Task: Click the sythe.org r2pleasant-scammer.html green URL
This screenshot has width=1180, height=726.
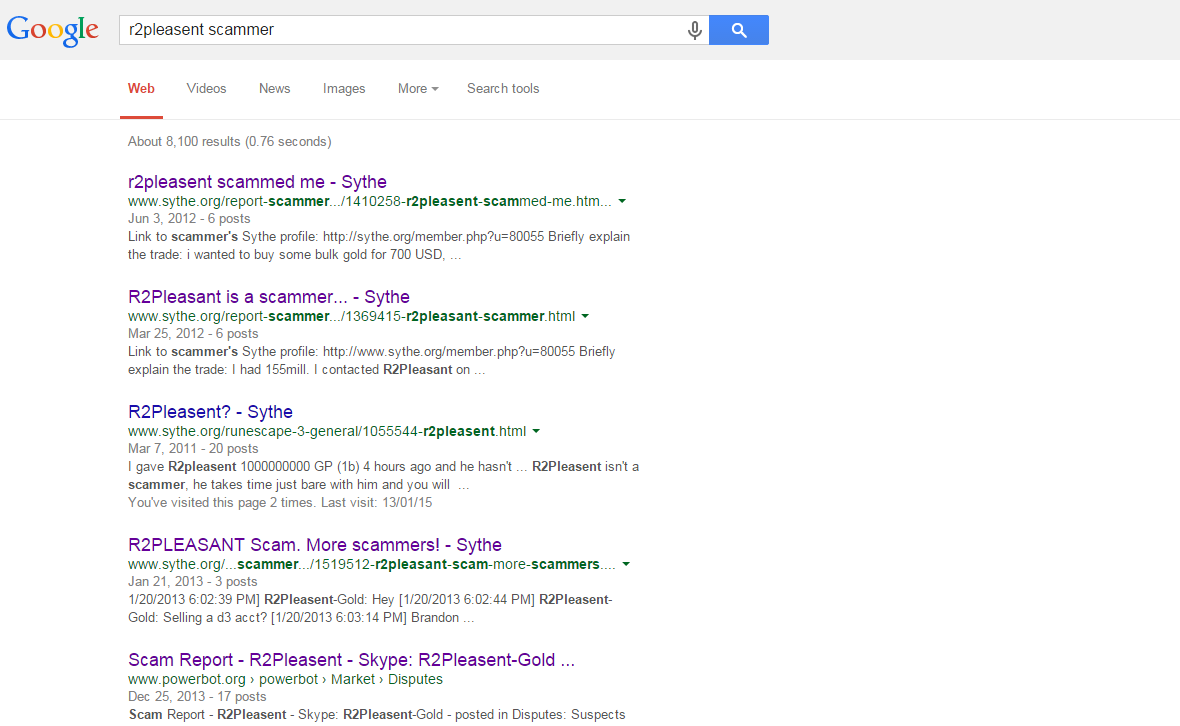Action: (x=351, y=317)
